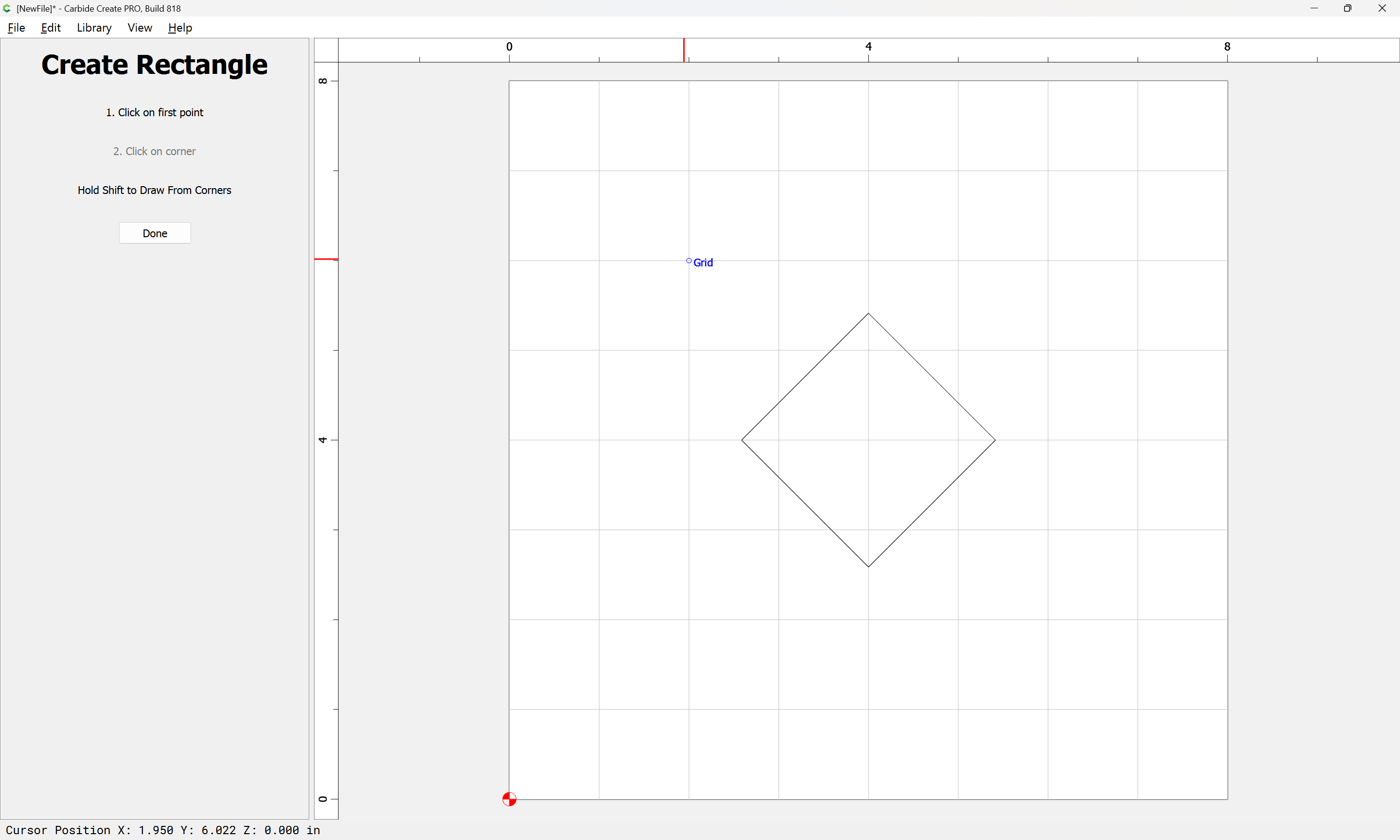
Task: Click the red cursor marker on vertical ruler
Action: tap(326, 259)
